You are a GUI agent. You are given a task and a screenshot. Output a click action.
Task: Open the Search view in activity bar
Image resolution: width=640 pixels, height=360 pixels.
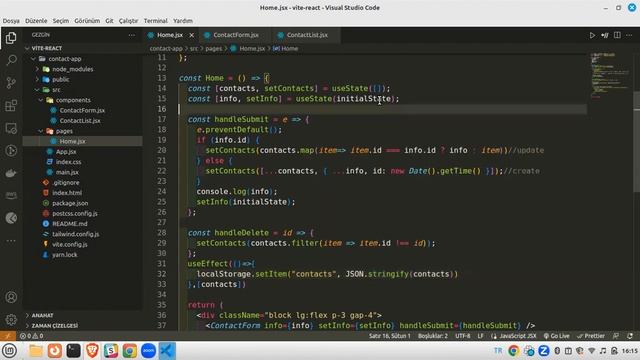point(11,60)
